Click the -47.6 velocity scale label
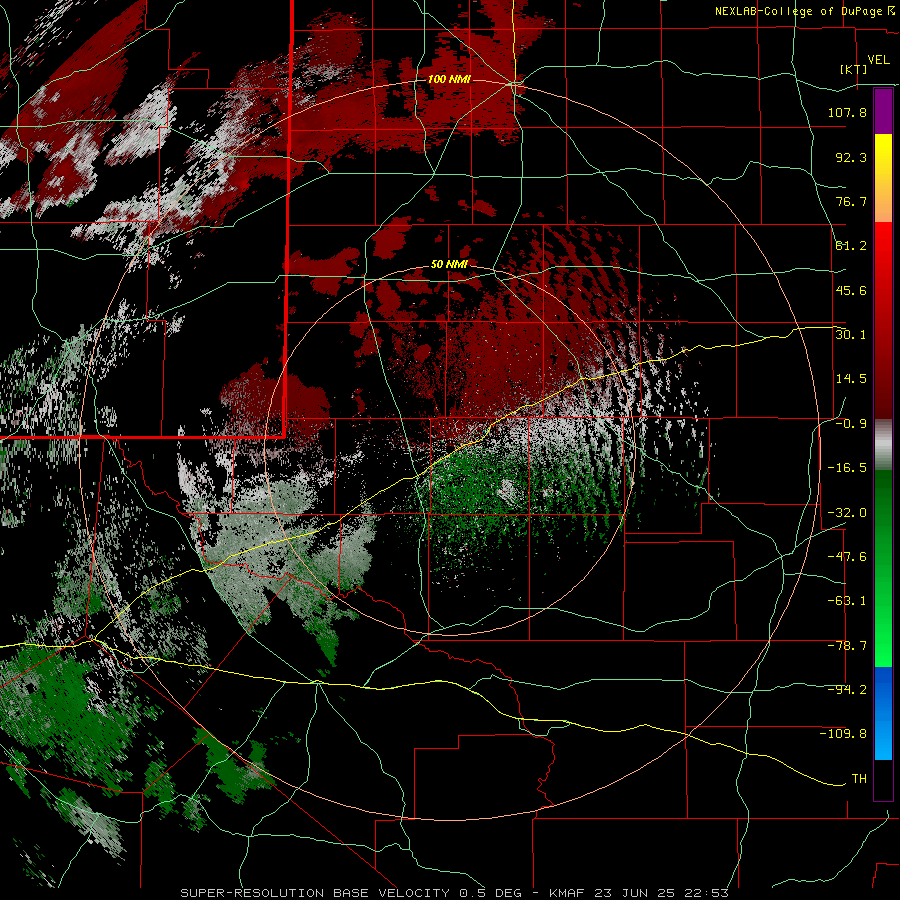Screen dimensions: 900x900 coord(847,557)
